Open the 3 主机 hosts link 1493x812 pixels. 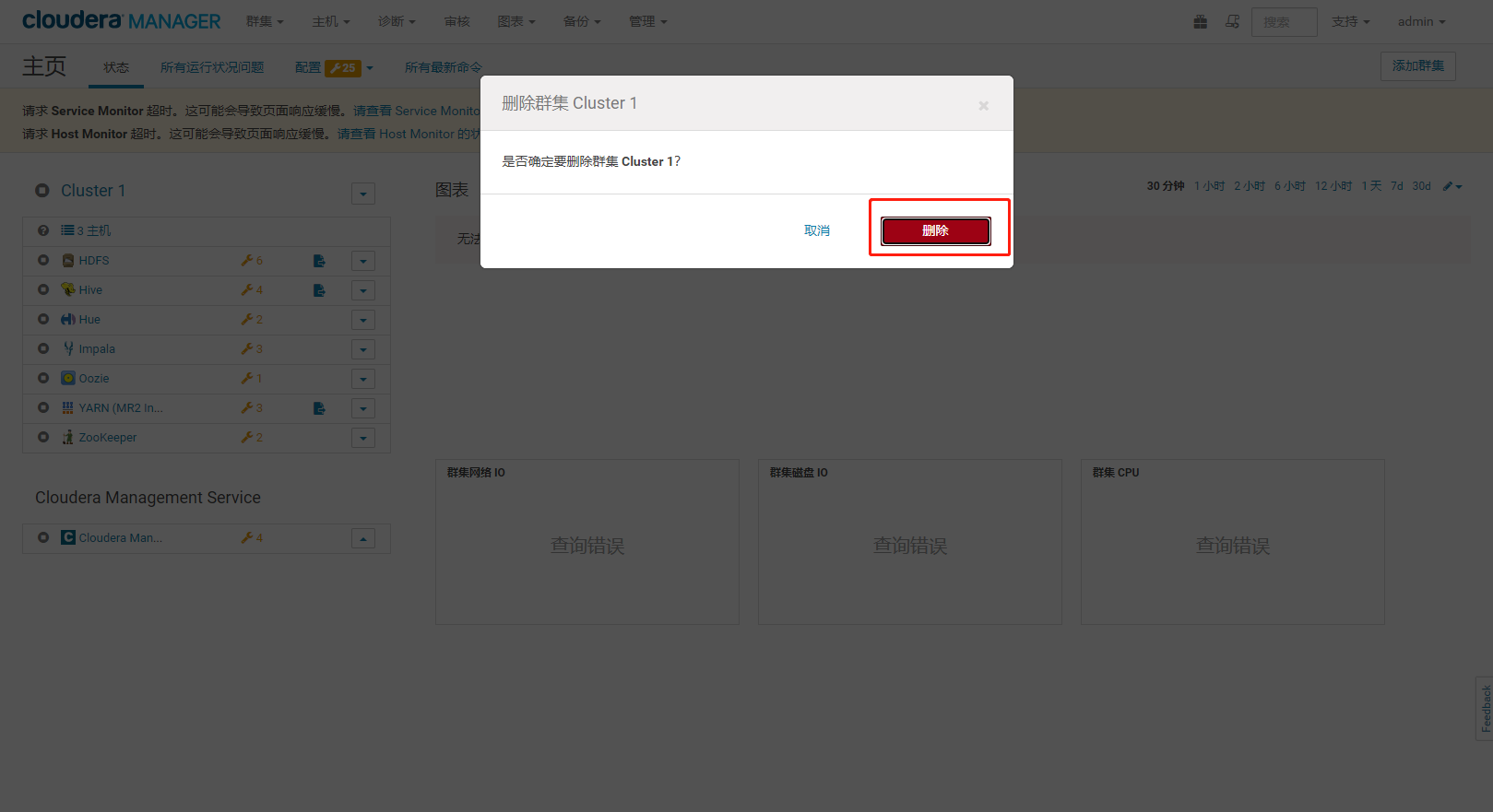tap(86, 230)
